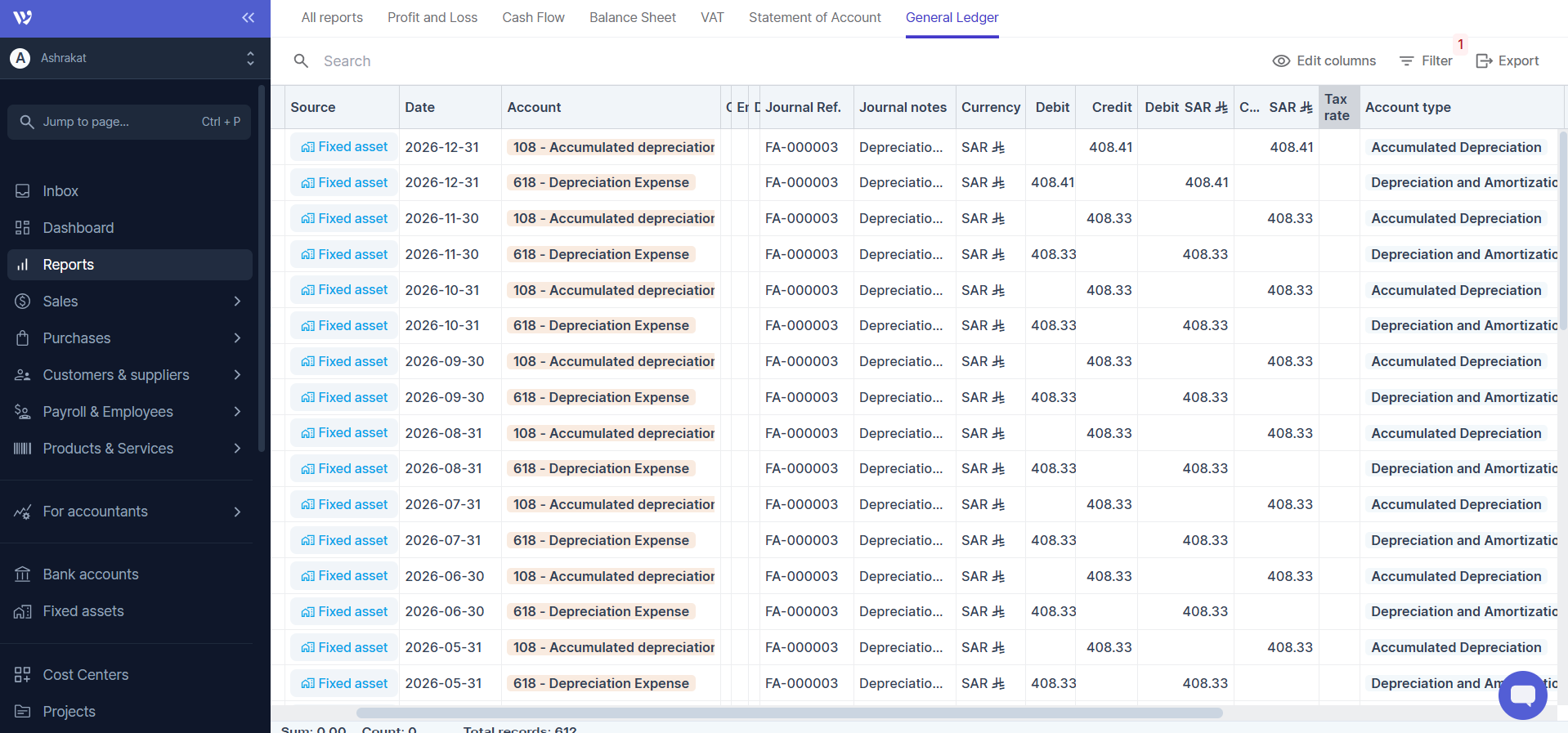Open Dashboard from the sidebar icon
Viewport: 1568px width, 733px height.
pos(23,228)
